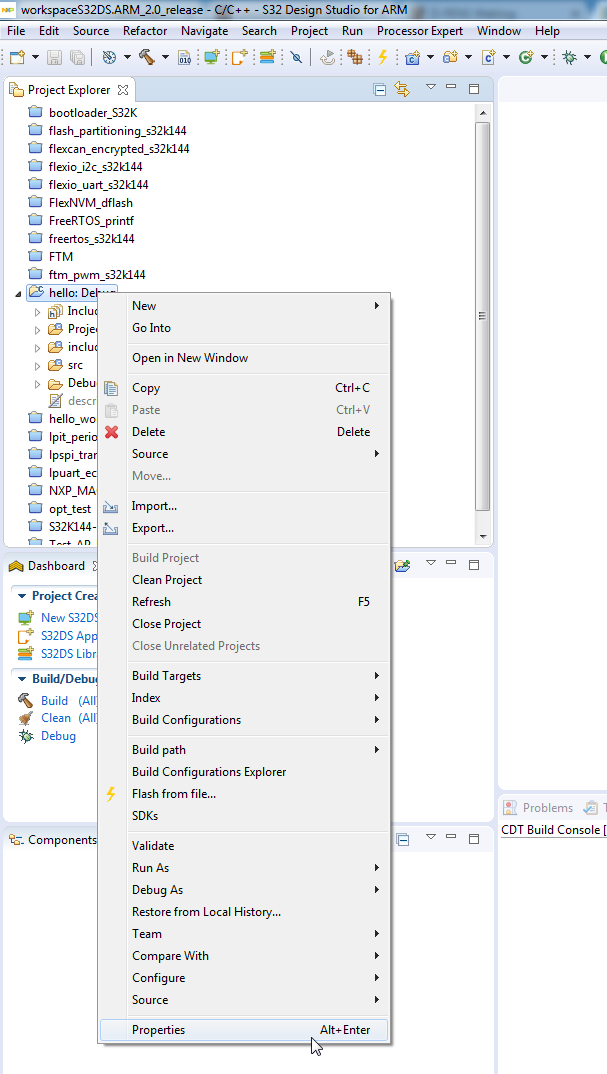Minimize the Project Explorer panel

[x=451, y=87]
